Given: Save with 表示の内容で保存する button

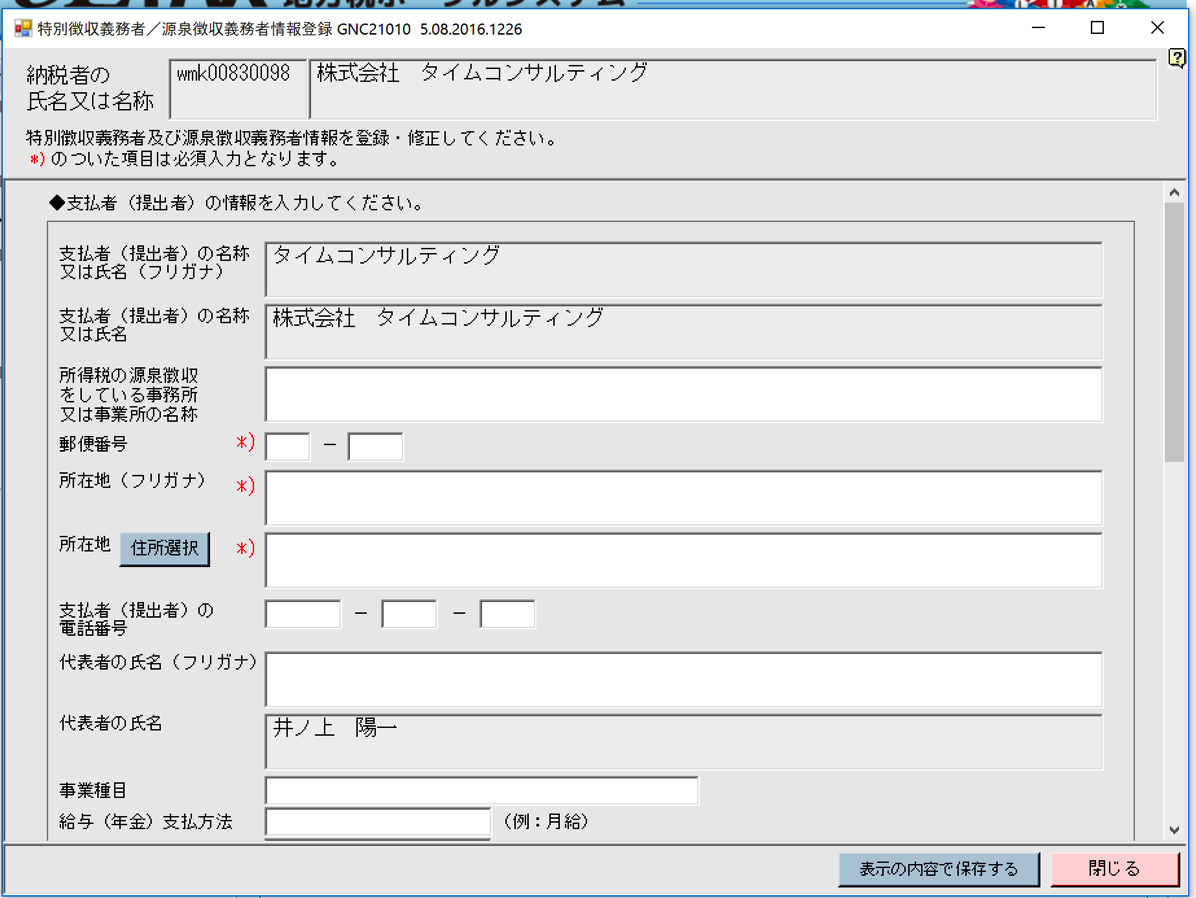Looking at the screenshot, I should 939,869.
